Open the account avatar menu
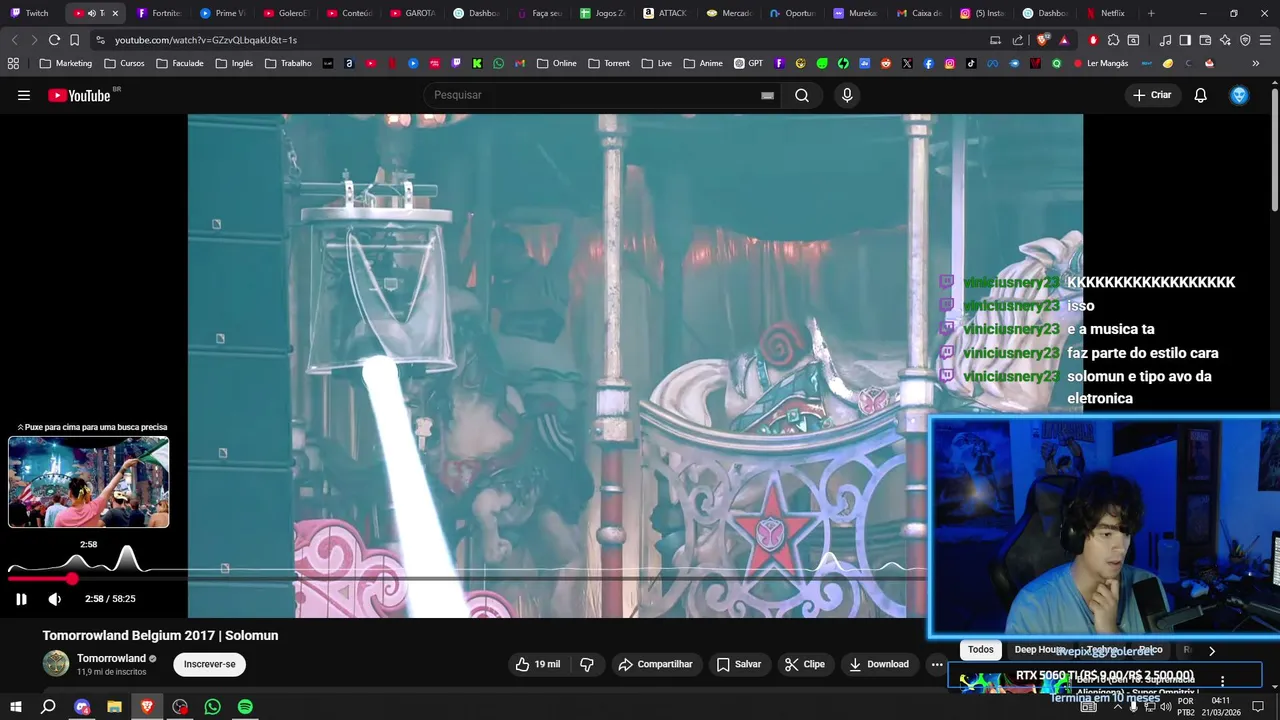1280x720 pixels. point(1239,95)
